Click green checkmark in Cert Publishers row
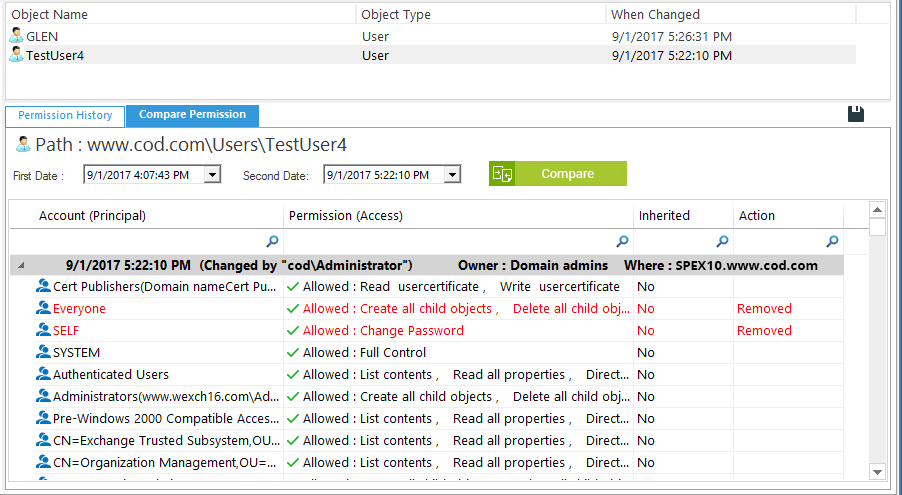This screenshot has width=902, height=495. (293, 287)
